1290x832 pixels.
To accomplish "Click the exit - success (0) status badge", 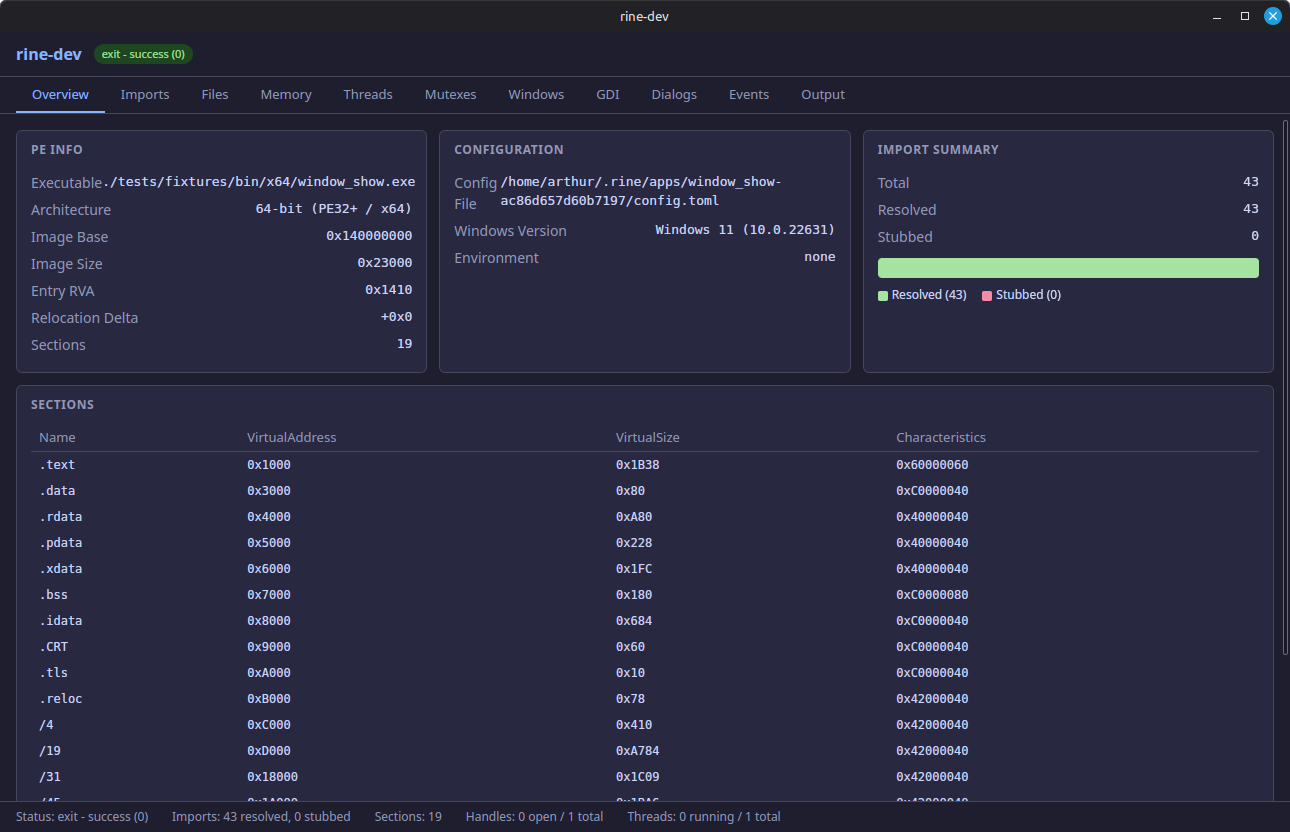I will pos(142,54).
